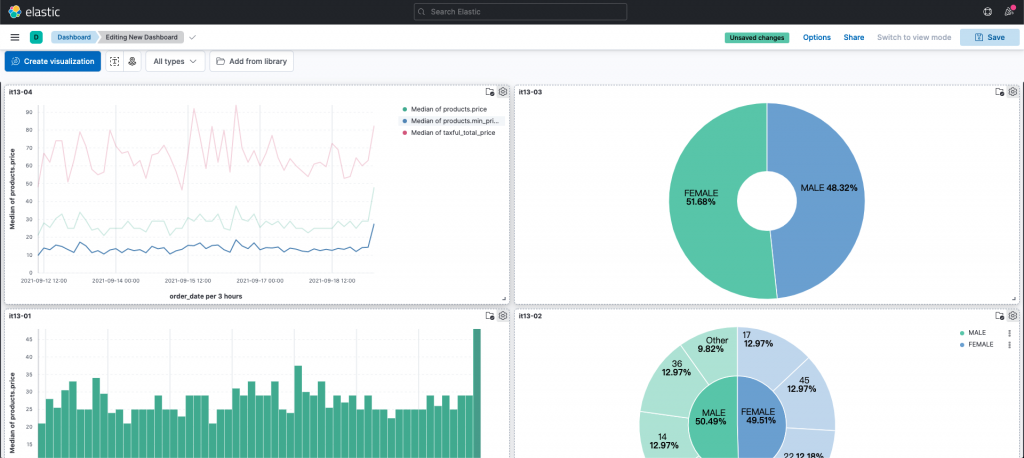1024x458 pixels.
Task: Open the hamburger navigation menu
Action: tap(15, 37)
